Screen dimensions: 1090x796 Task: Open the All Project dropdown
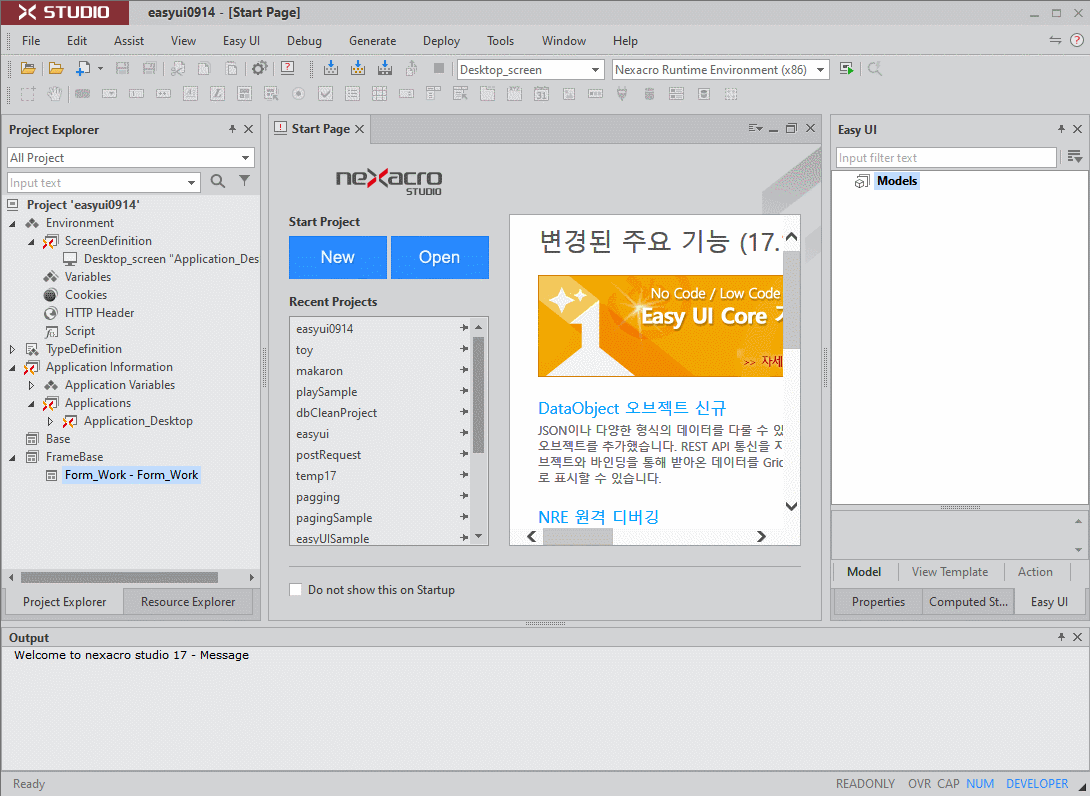244,158
